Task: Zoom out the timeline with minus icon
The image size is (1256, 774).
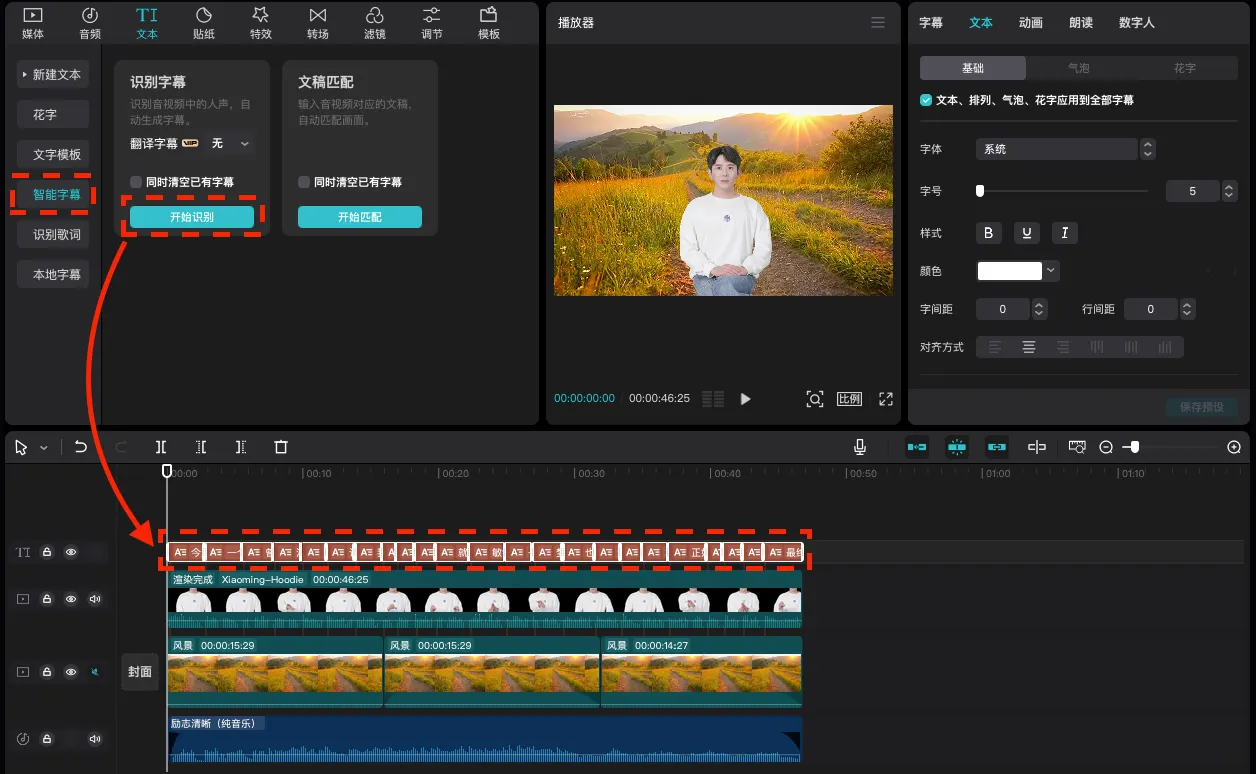Action: [x=1106, y=447]
